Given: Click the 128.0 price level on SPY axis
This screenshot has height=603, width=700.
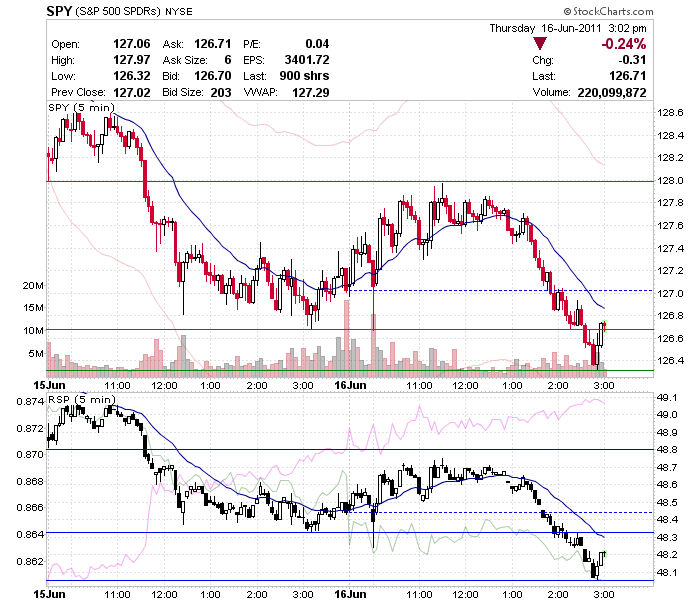Looking at the screenshot, I should tap(670, 181).
